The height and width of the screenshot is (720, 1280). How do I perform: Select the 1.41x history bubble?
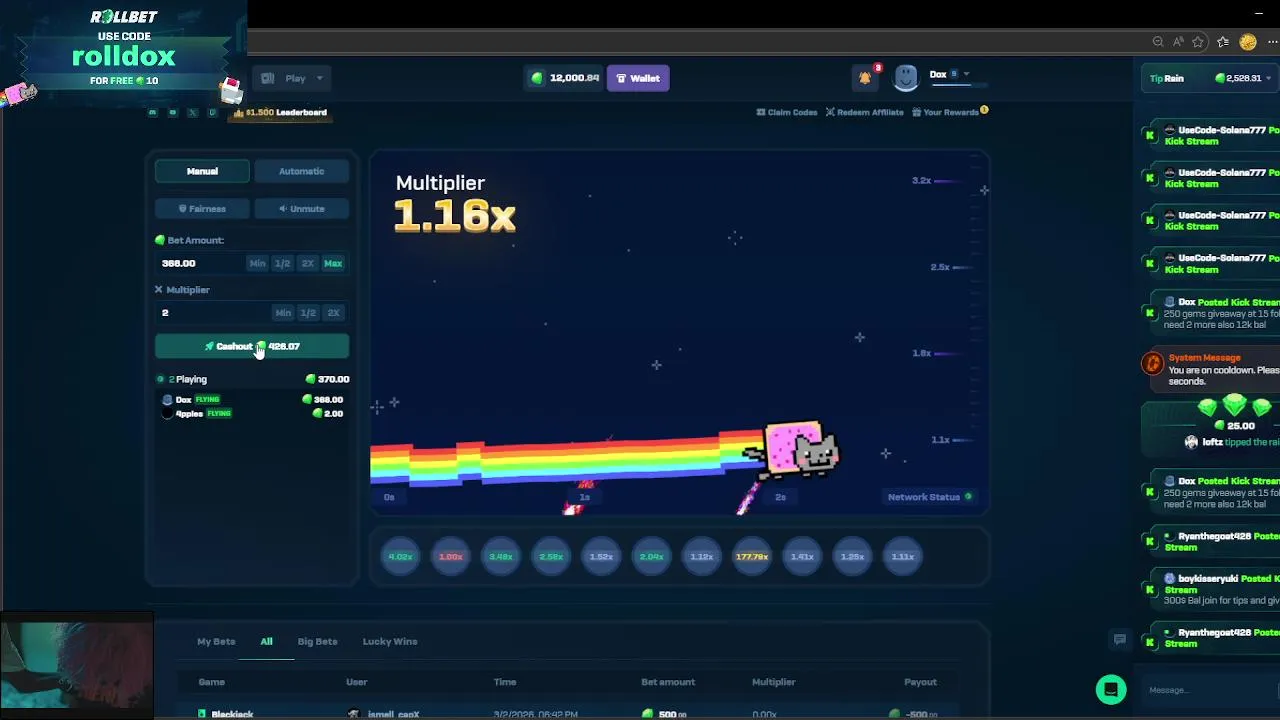pyautogui.click(x=802, y=556)
